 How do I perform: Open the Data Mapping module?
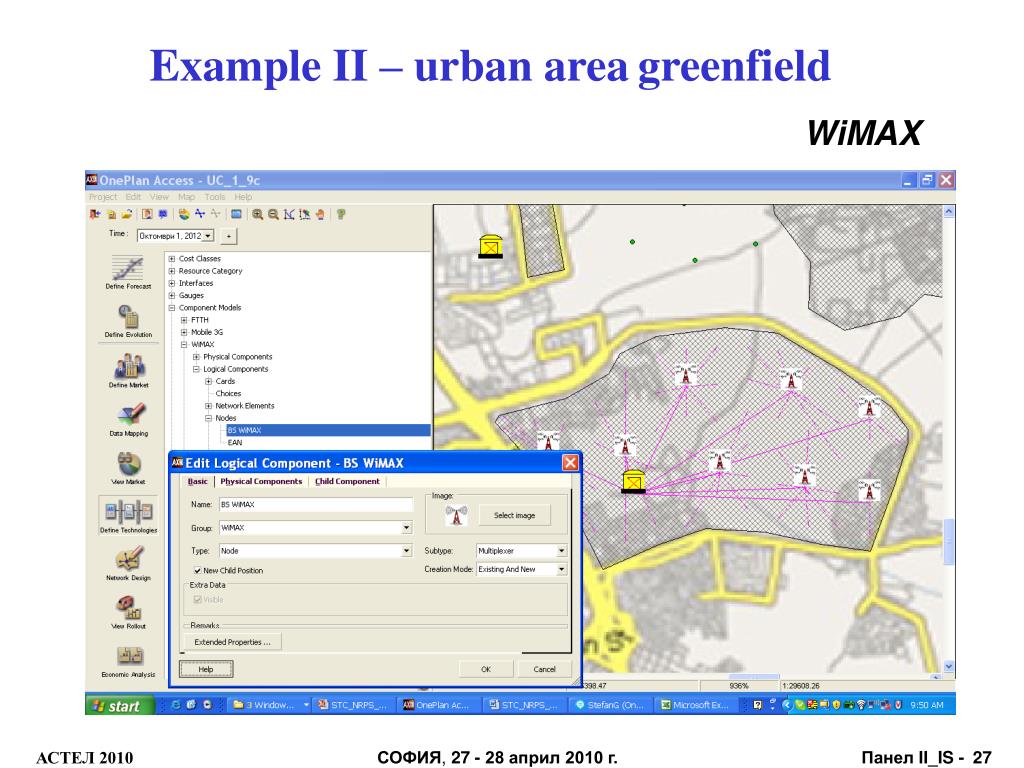(x=129, y=419)
